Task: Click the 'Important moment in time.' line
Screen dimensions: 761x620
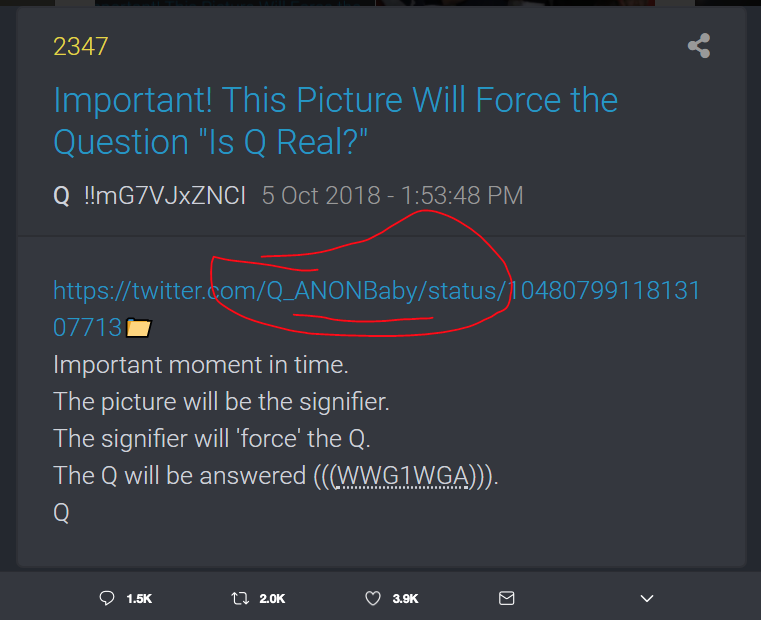Action: click(201, 365)
